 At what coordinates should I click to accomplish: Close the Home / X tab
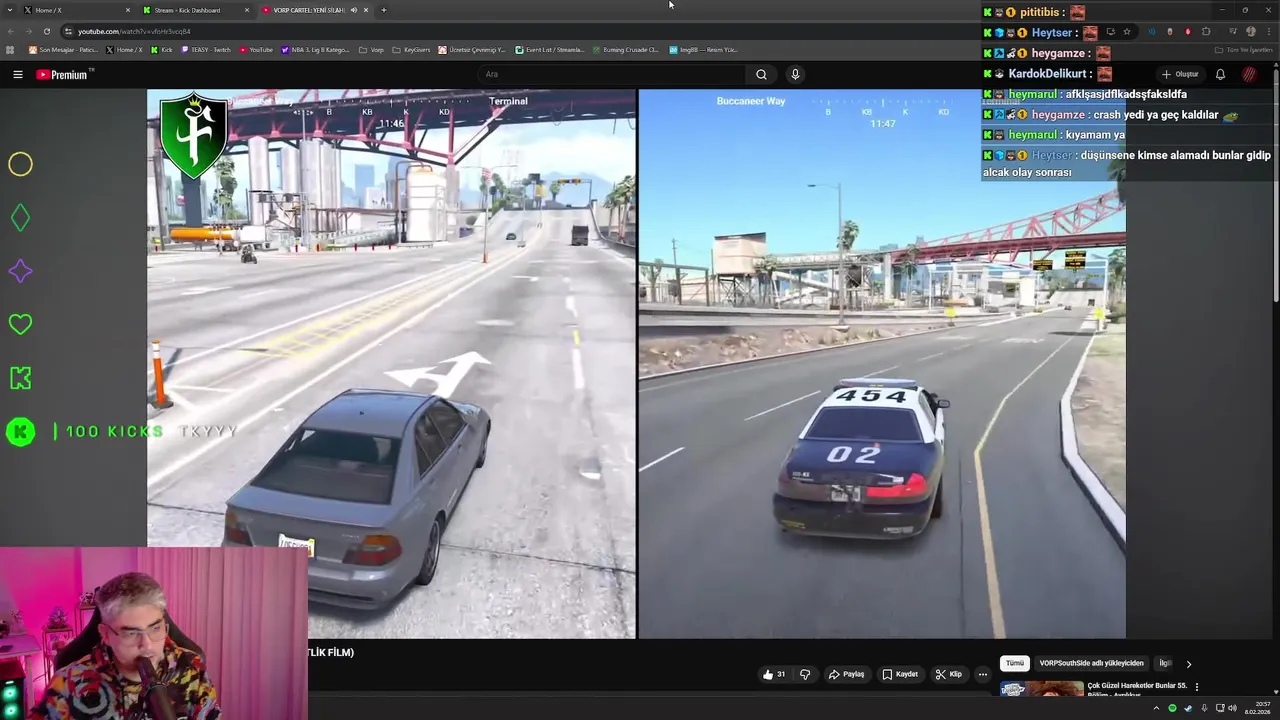coord(128,10)
